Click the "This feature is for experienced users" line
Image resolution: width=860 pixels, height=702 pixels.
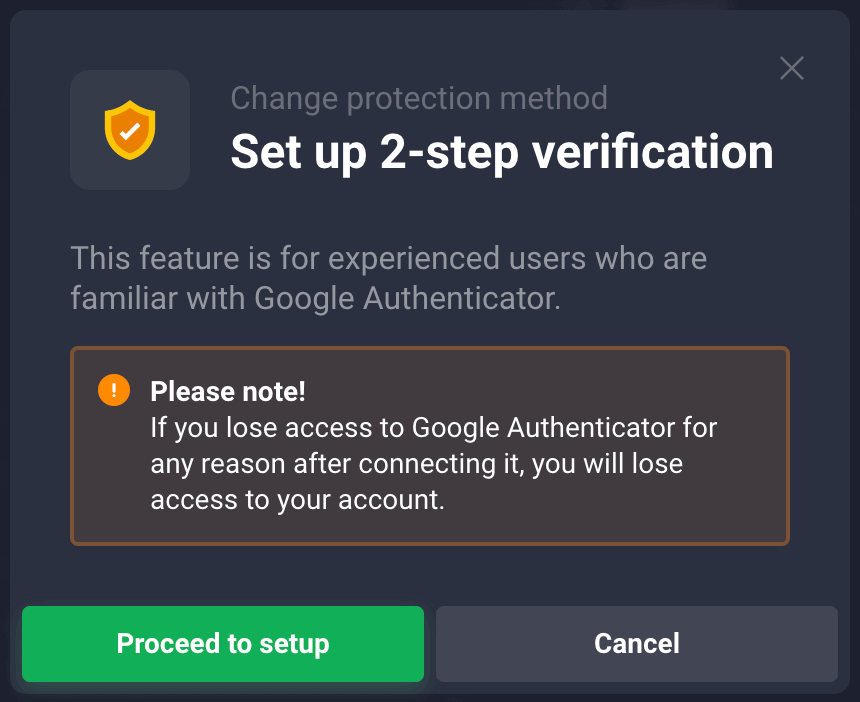tap(388, 258)
